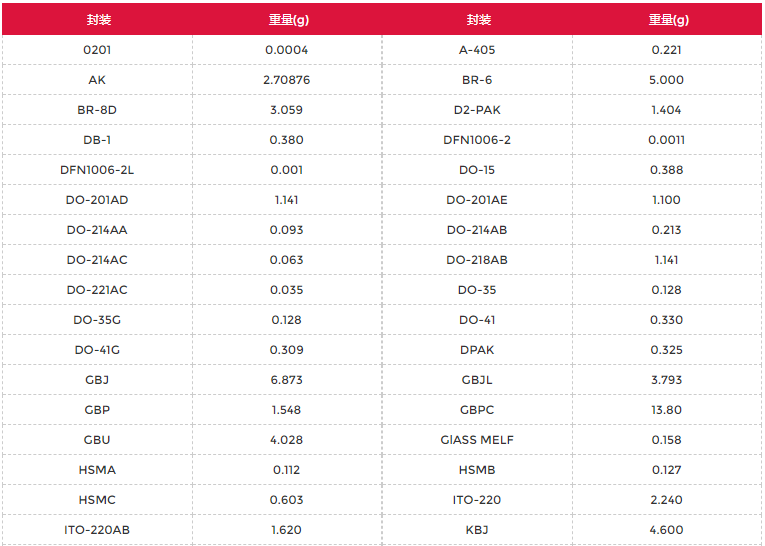Click the weight value 2.70876
Image resolution: width=765 pixels, height=546 pixels.
click(x=287, y=80)
